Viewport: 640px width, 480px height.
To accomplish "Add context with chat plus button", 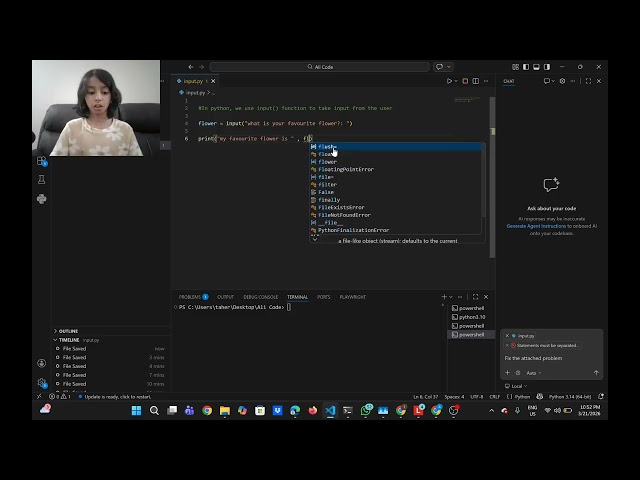I will (x=507, y=373).
